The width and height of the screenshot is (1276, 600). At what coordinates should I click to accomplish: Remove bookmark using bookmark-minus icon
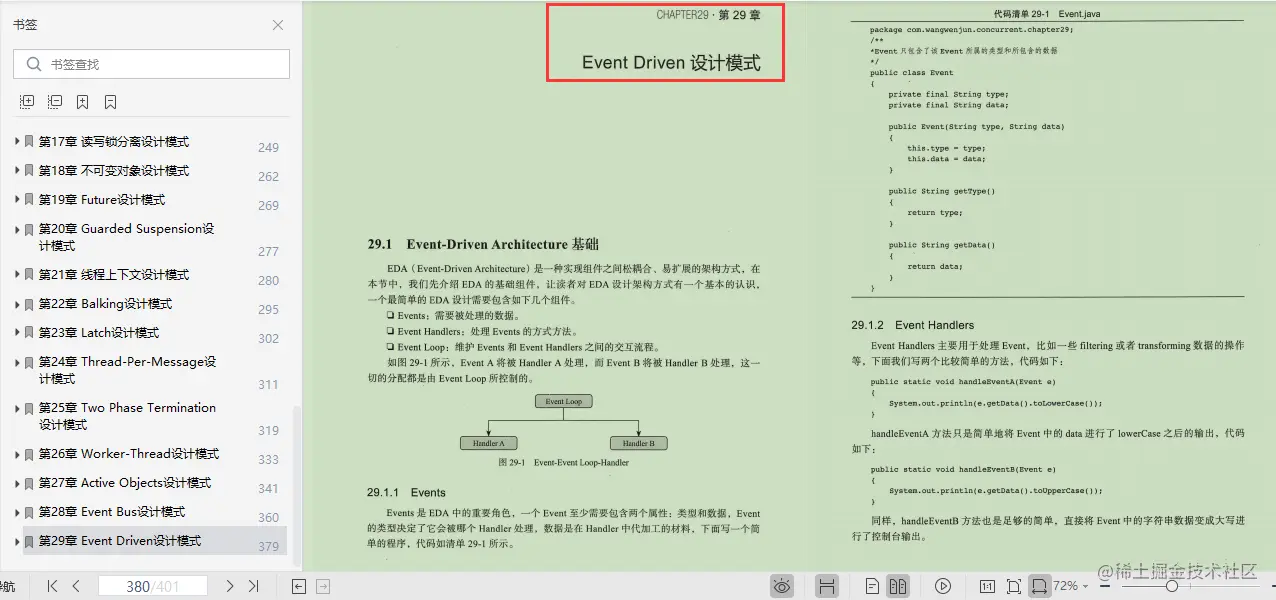coord(110,101)
